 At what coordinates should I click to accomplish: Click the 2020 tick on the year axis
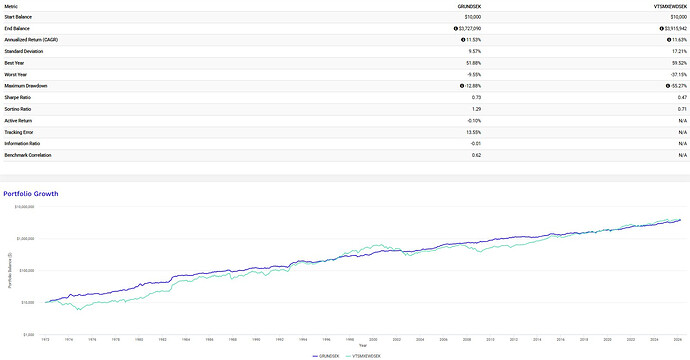point(607,340)
